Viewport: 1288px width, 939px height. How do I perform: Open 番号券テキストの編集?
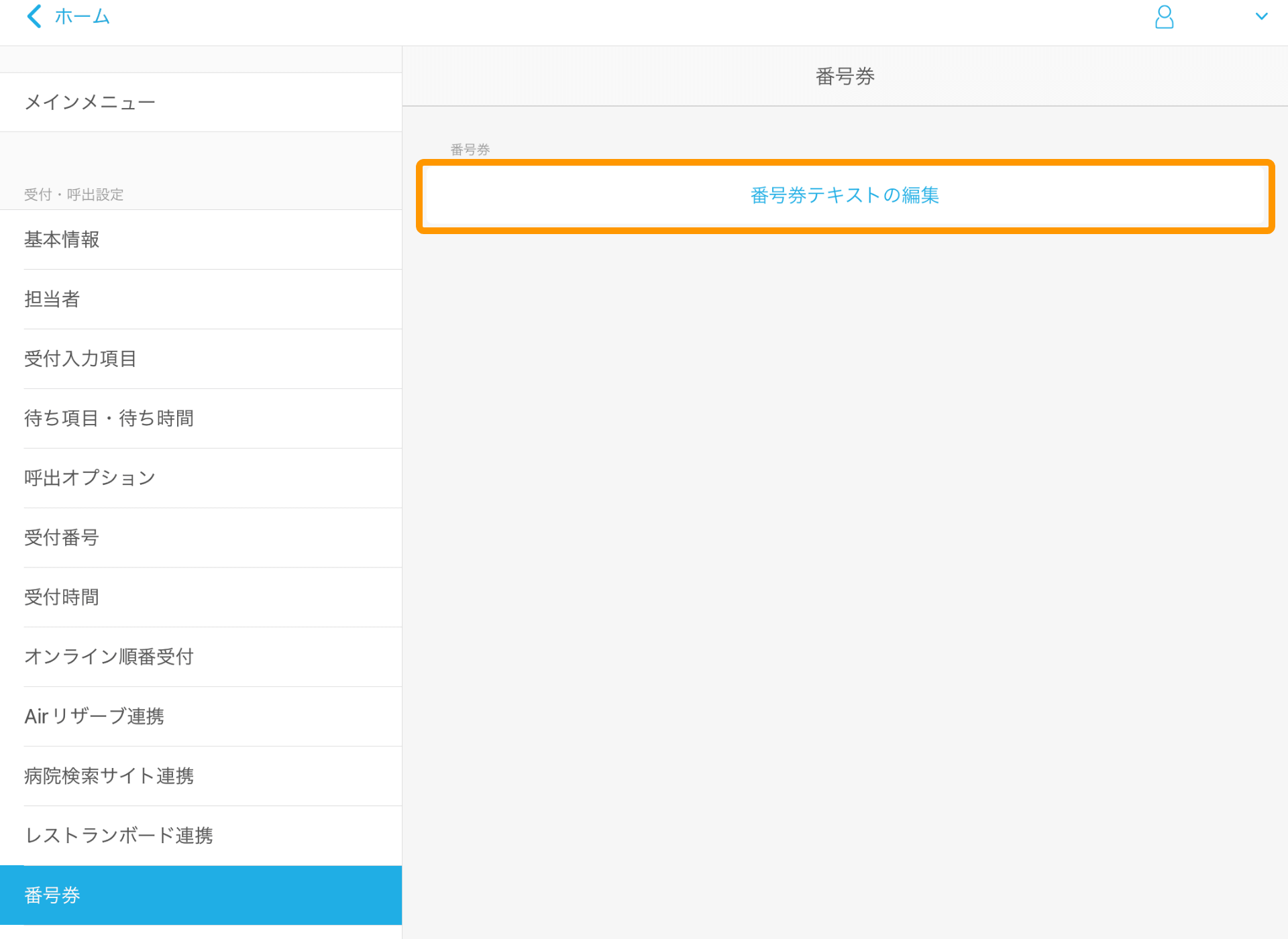tap(844, 195)
